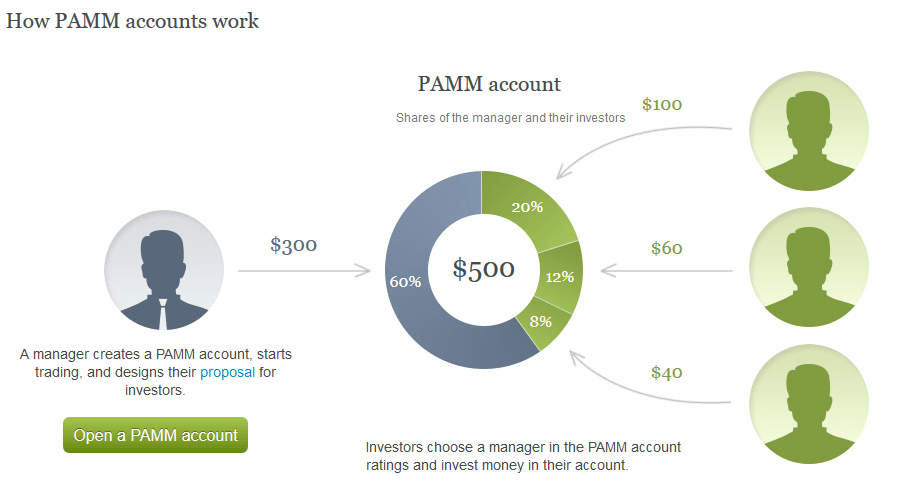
Task: Click the 12% green donut segment
Action: point(560,277)
